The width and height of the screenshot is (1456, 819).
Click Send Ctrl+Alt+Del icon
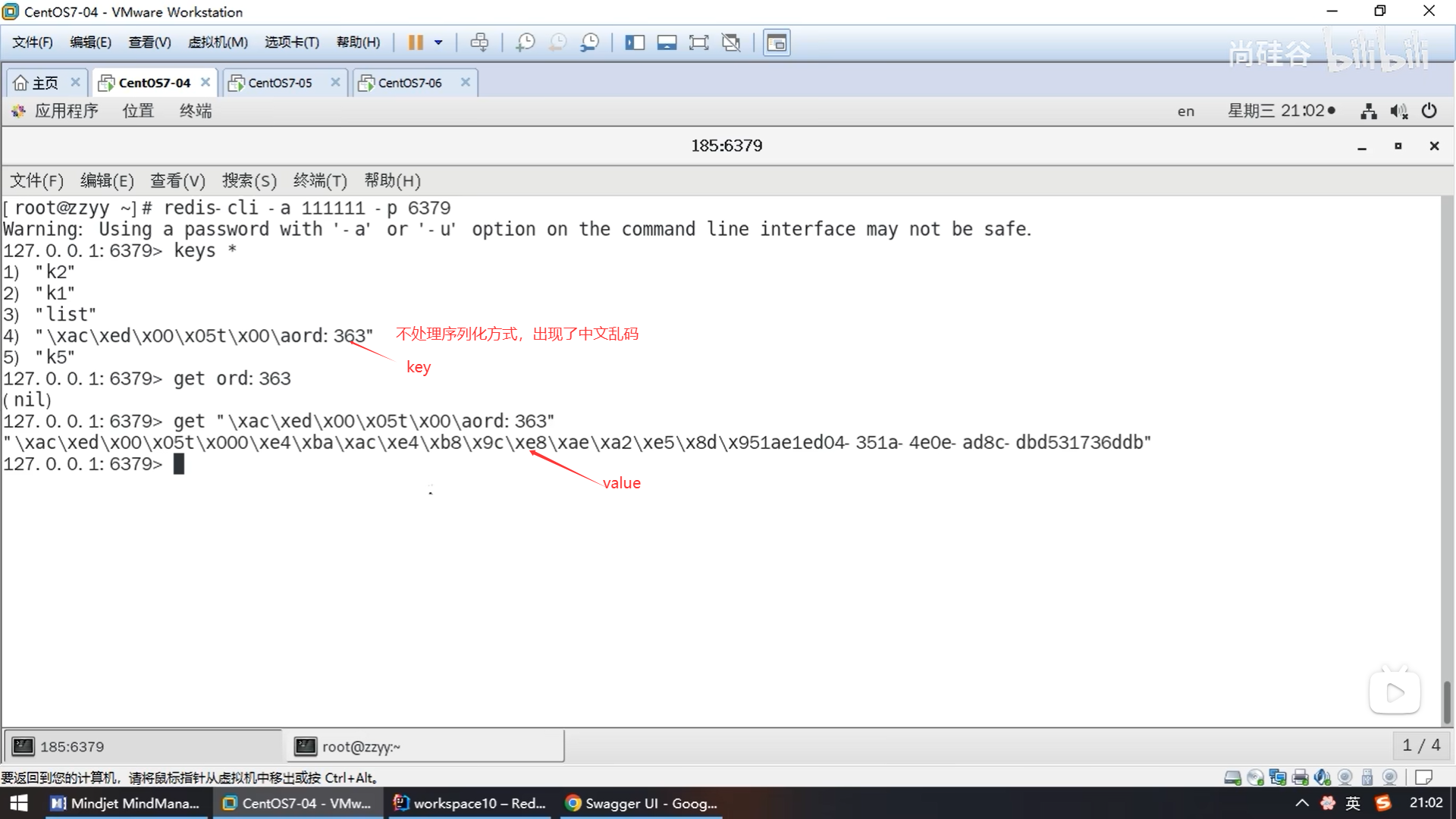pos(479,42)
